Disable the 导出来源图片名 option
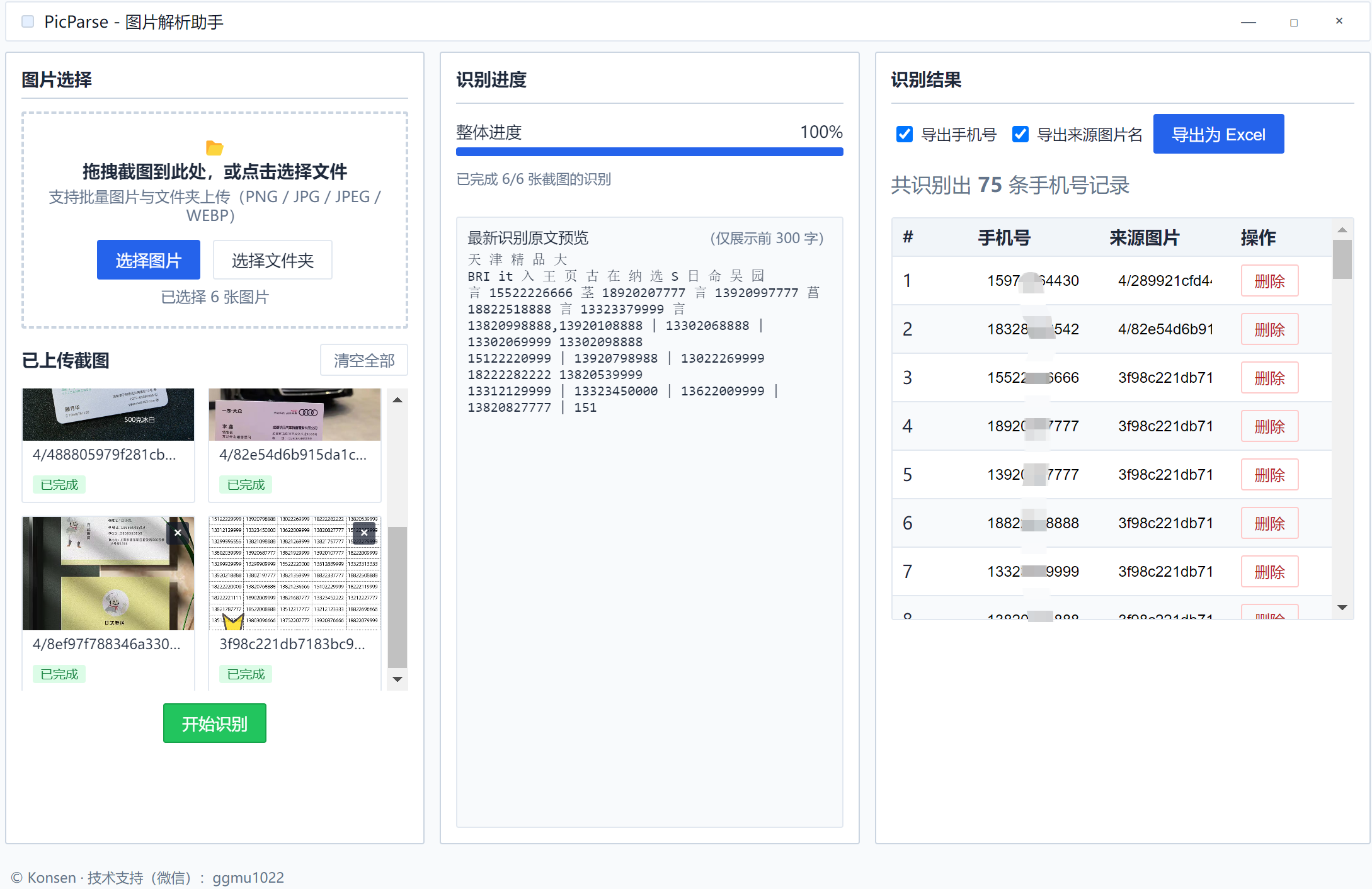This screenshot has width=1372, height=889. click(1020, 134)
